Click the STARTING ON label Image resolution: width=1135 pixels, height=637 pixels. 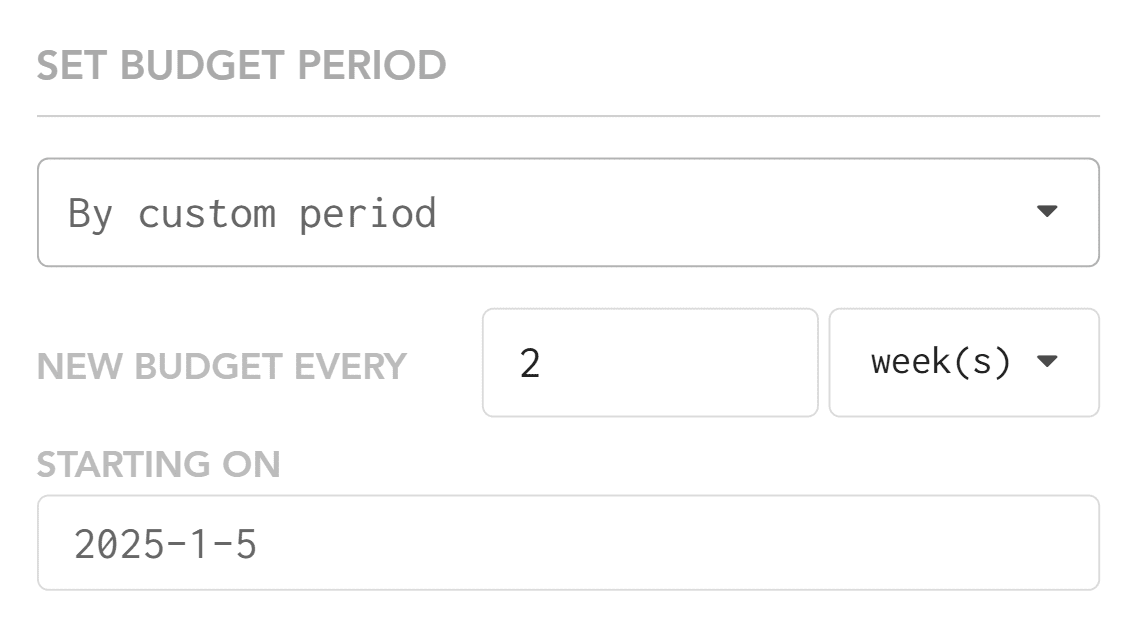pos(158,465)
